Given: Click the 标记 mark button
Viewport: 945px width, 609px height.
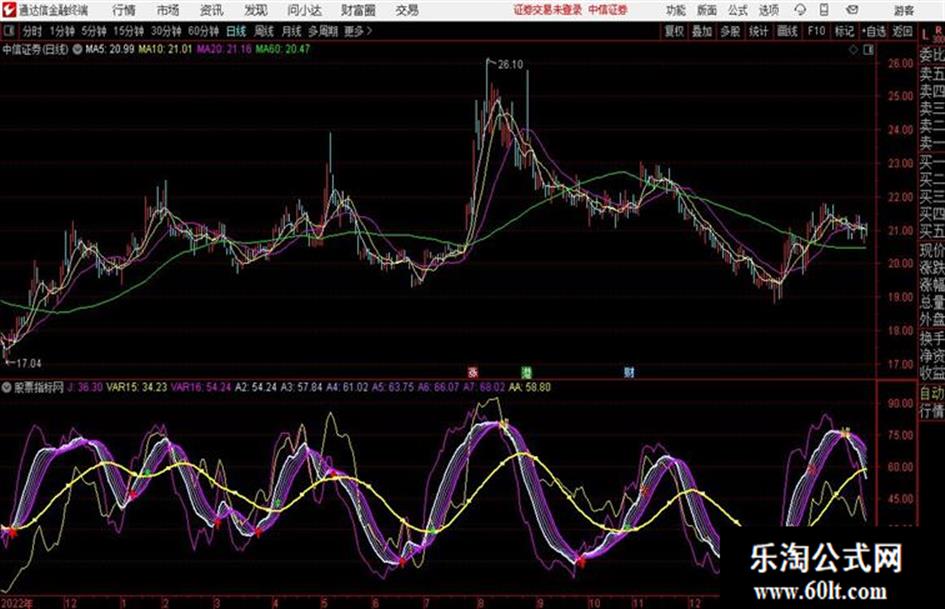Looking at the screenshot, I should coord(844,31).
